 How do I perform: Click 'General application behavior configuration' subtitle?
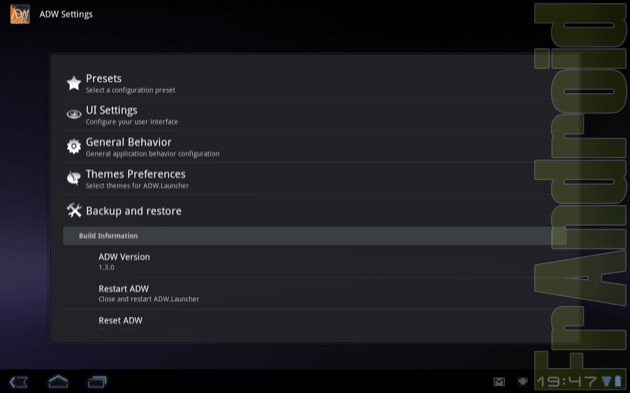click(x=153, y=154)
